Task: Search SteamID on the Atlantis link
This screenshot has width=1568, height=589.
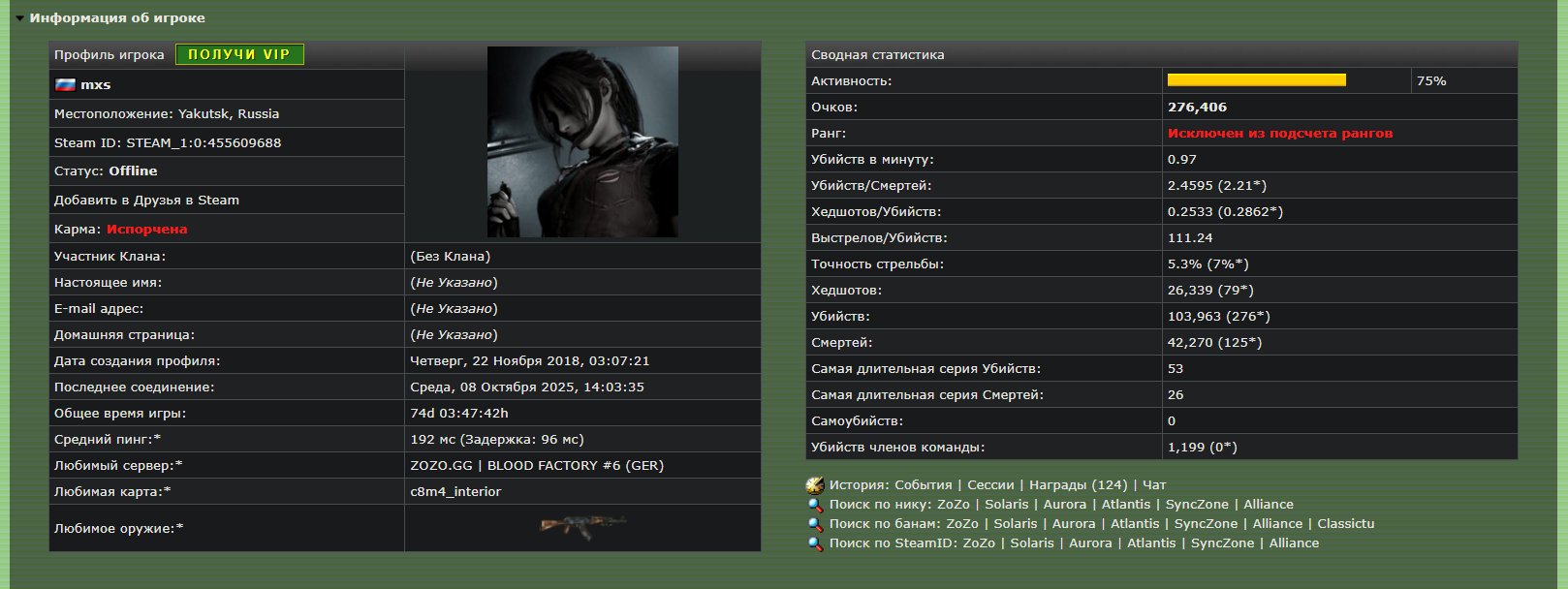Action: point(1151,543)
